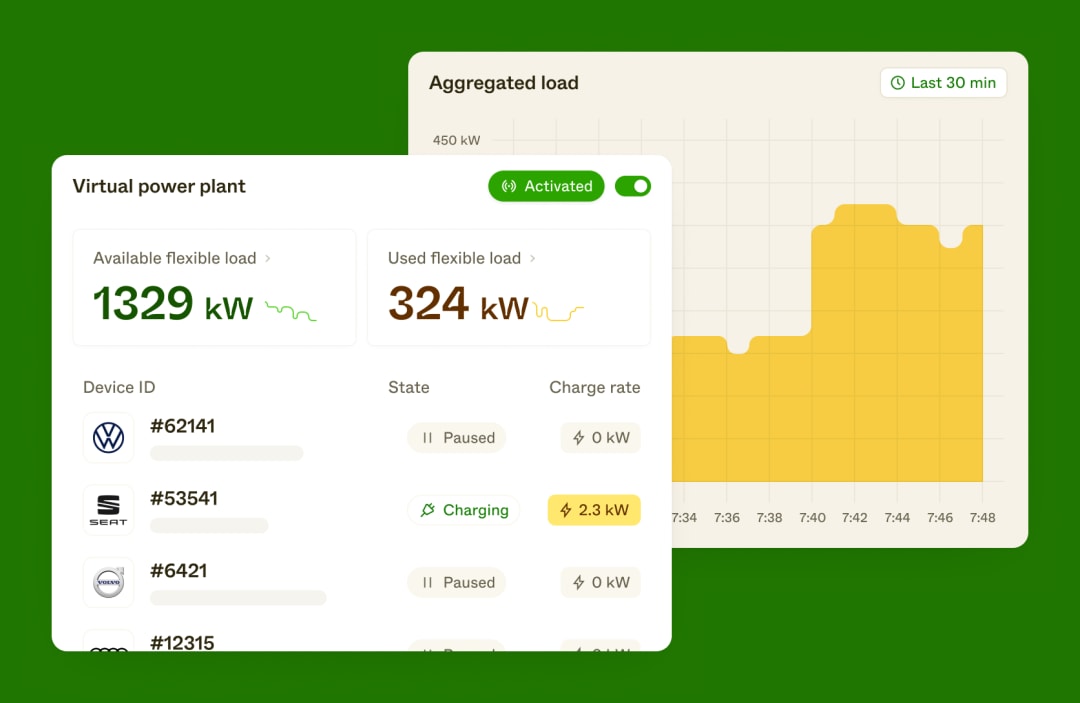Disable the Virtual power plant toggle switch

click(633, 186)
